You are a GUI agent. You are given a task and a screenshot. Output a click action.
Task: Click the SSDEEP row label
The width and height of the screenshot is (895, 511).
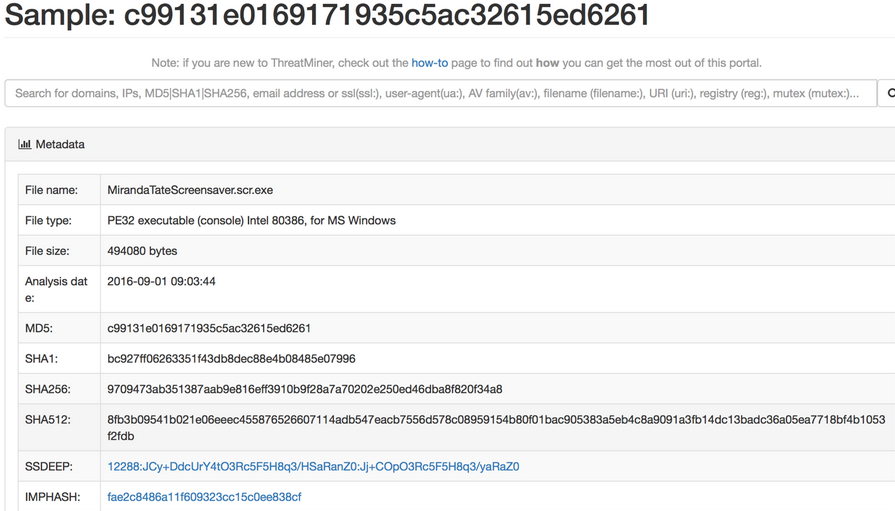click(x=49, y=466)
